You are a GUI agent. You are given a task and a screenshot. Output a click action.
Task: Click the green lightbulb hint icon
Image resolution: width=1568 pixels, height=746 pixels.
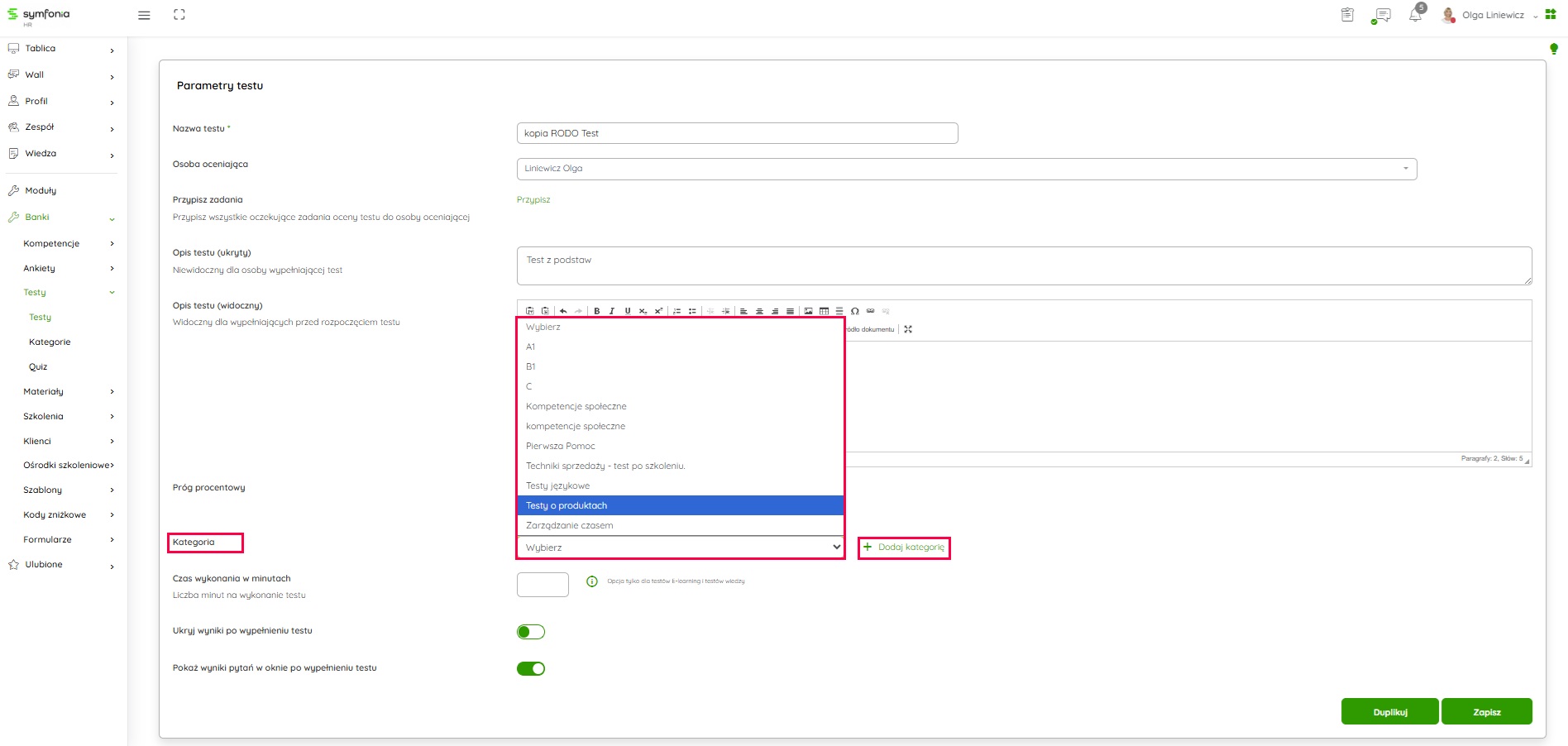1553,50
